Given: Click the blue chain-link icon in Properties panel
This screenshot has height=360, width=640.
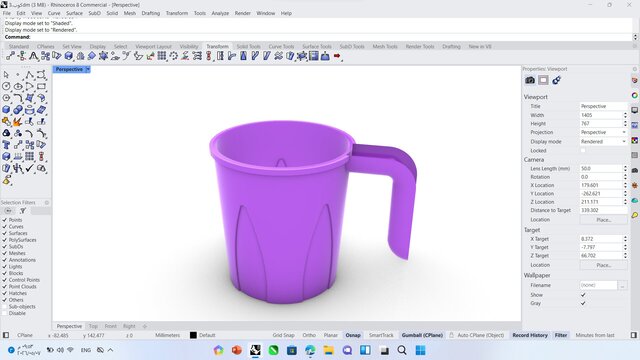Looking at the screenshot, I should (556, 80).
